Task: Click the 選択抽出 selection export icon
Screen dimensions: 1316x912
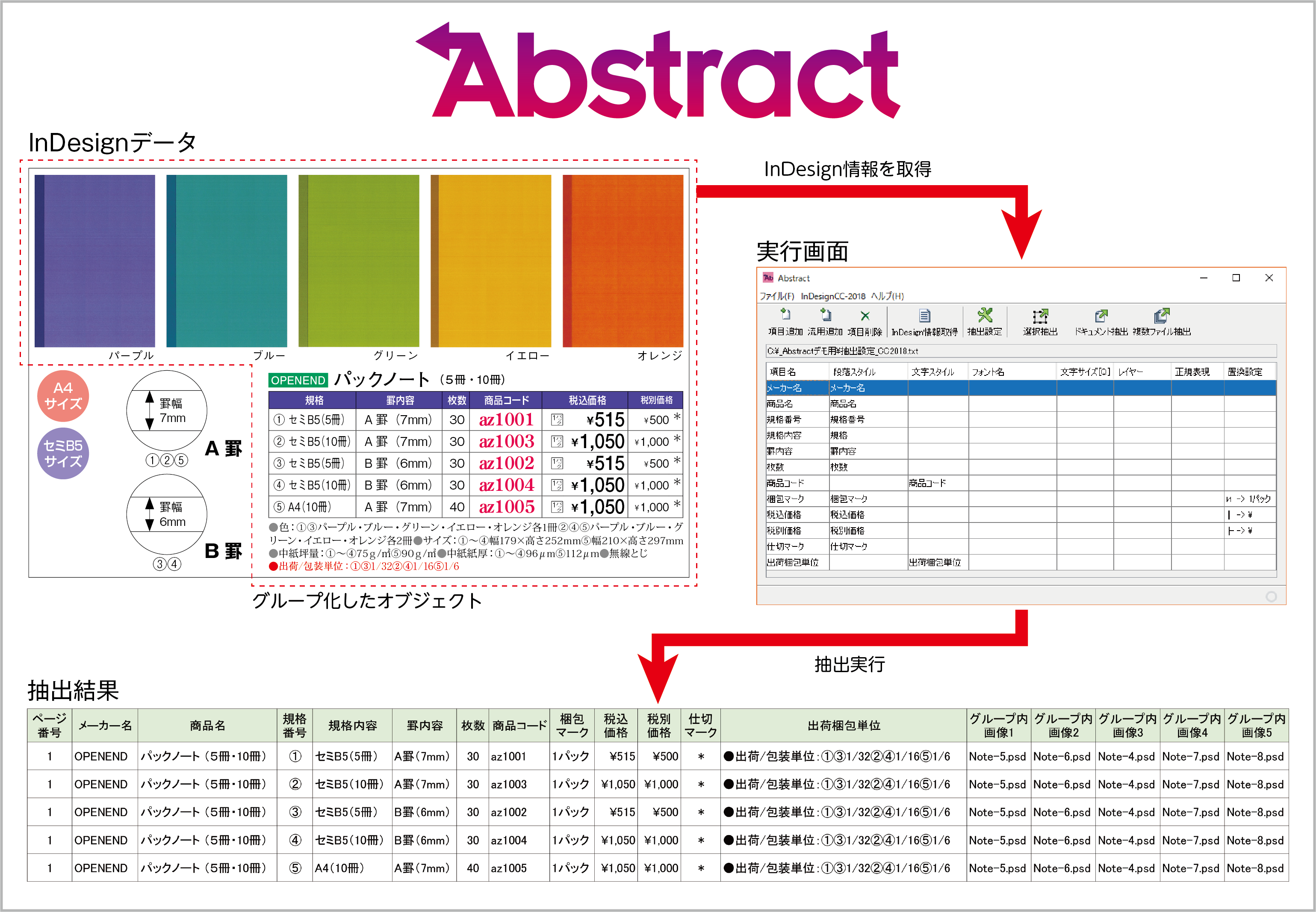Action: tap(1040, 316)
